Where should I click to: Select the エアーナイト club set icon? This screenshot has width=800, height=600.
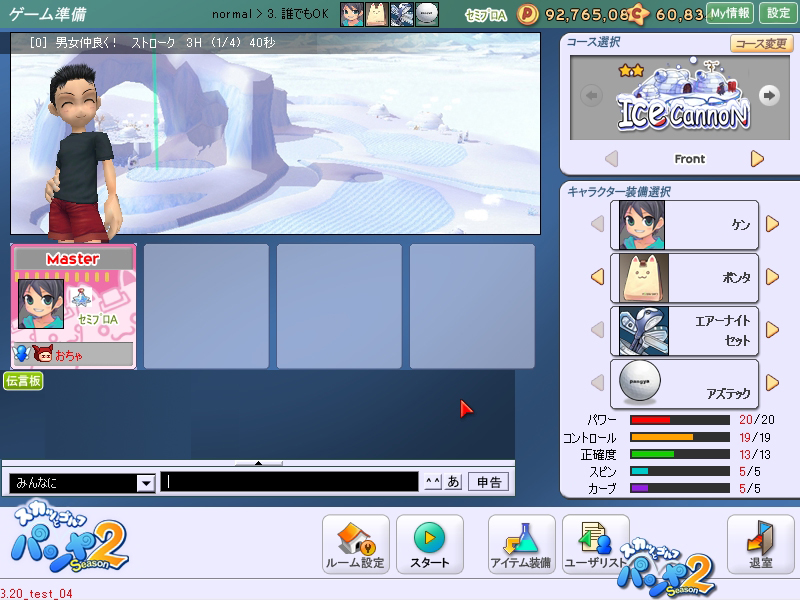[x=641, y=331]
